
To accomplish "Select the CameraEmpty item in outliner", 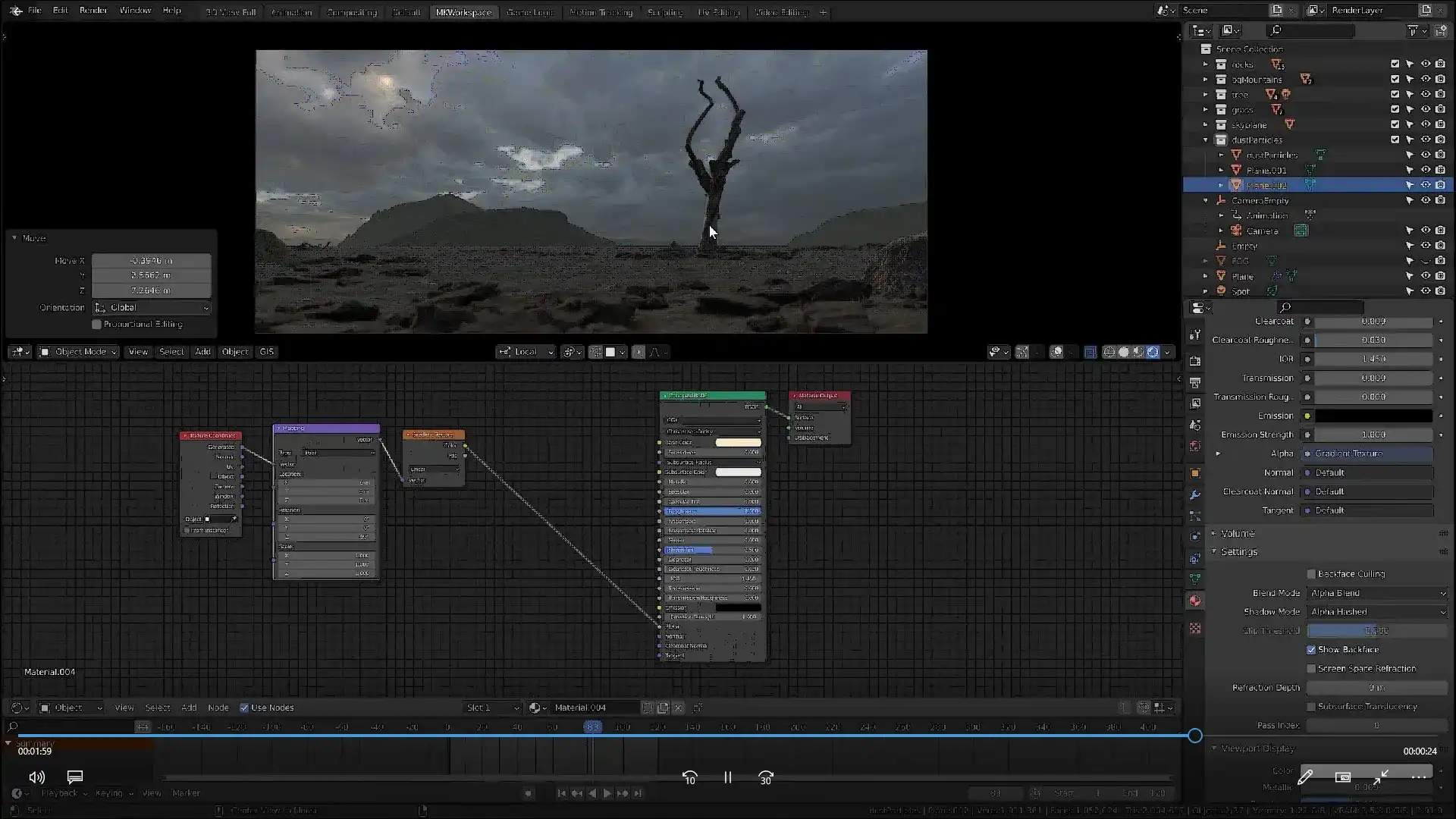I will [1260, 200].
